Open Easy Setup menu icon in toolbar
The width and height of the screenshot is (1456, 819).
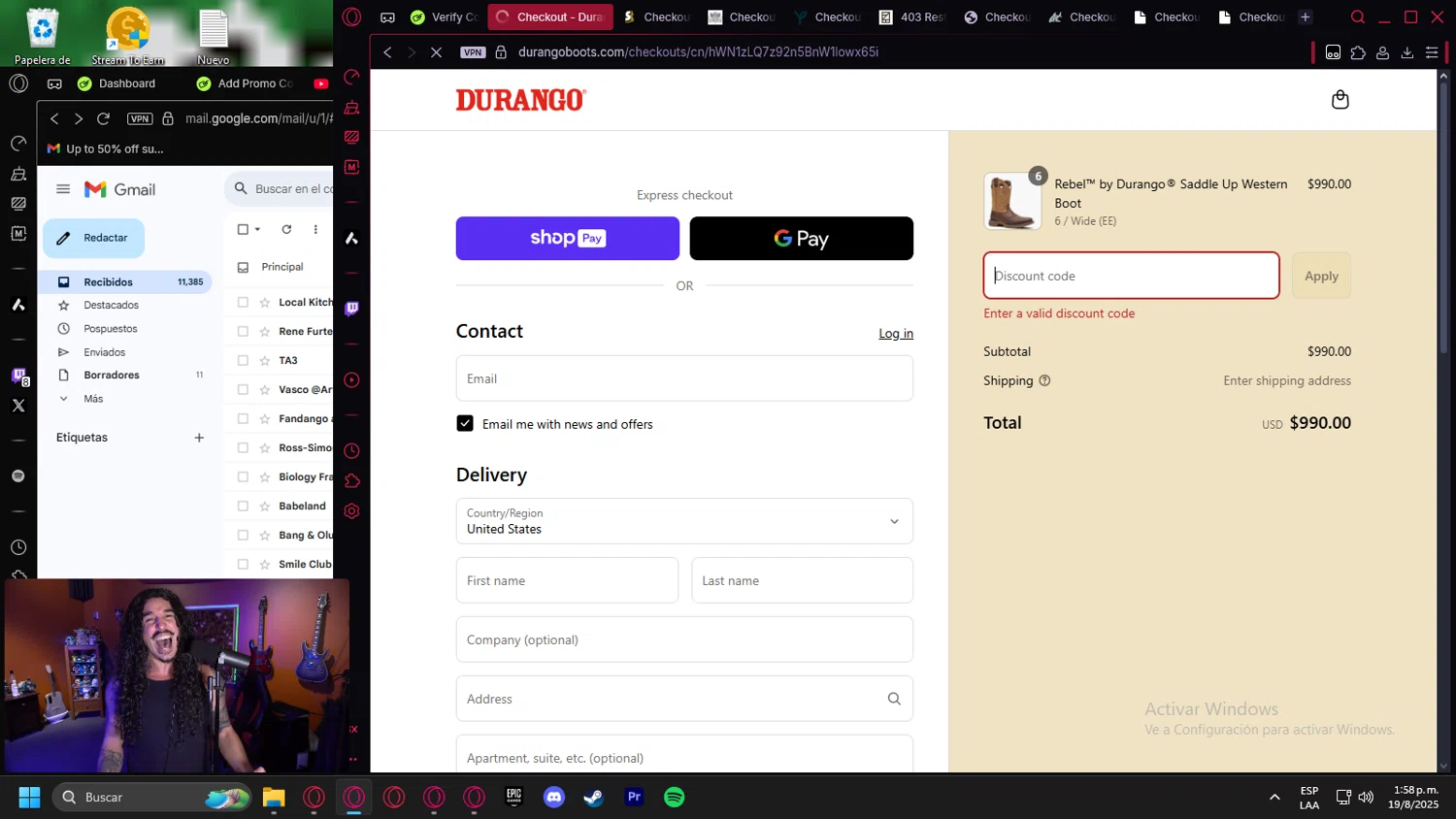click(1432, 52)
